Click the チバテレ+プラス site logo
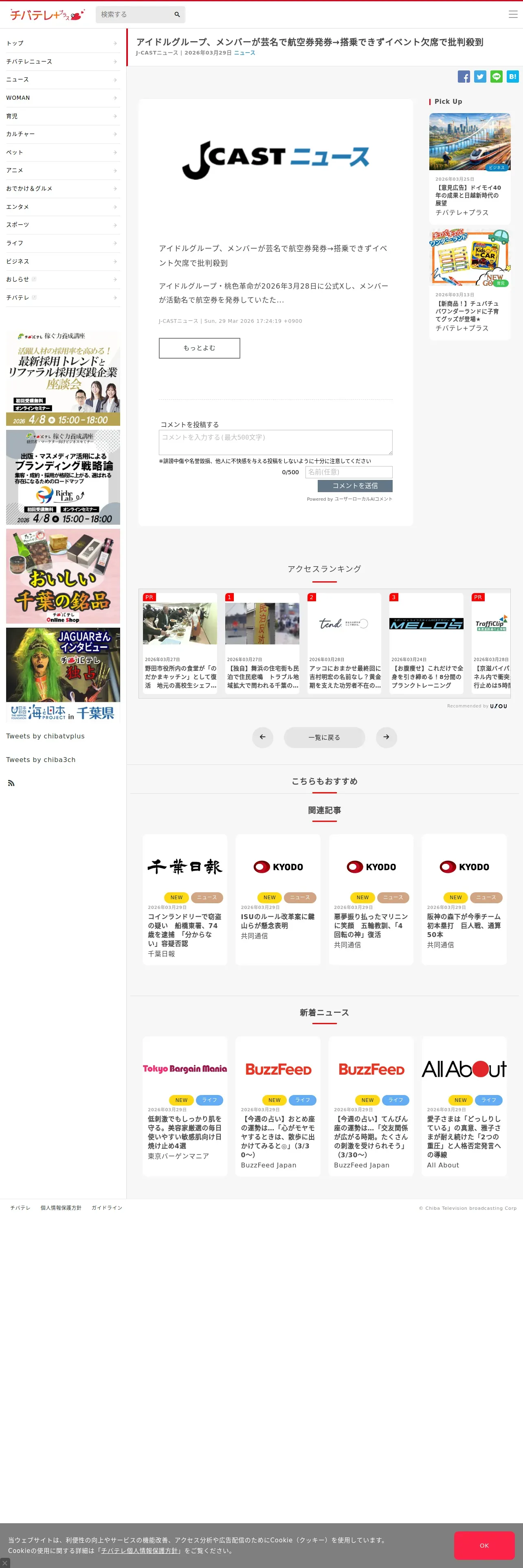The width and height of the screenshot is (523, 1568). tap(47, 15)
